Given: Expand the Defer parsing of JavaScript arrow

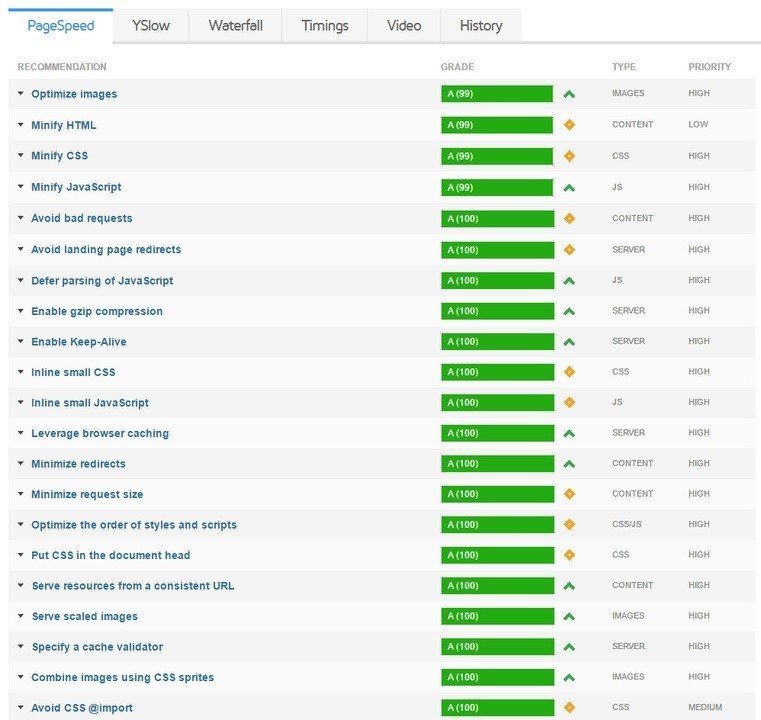Looking at the screenshot, I should (x=21, y=281).
